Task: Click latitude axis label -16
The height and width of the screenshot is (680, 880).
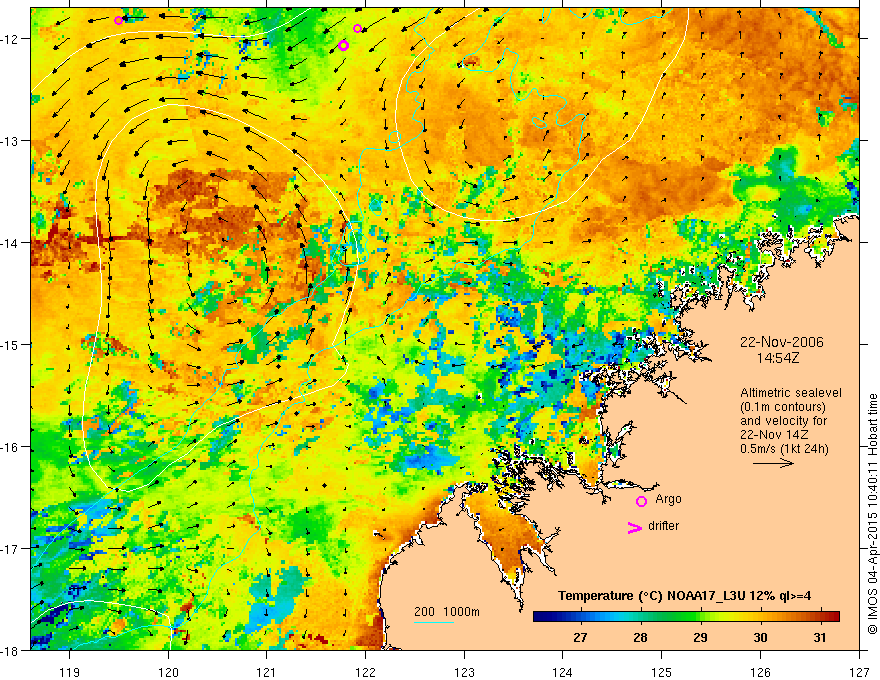Action: pos(11,447)
